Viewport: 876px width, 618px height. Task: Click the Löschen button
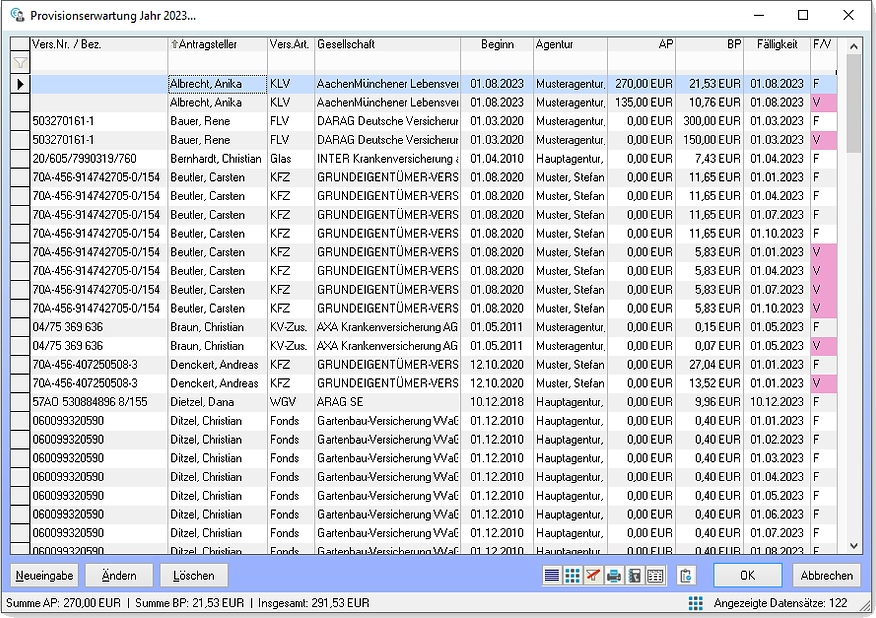[x=194, y=576]
